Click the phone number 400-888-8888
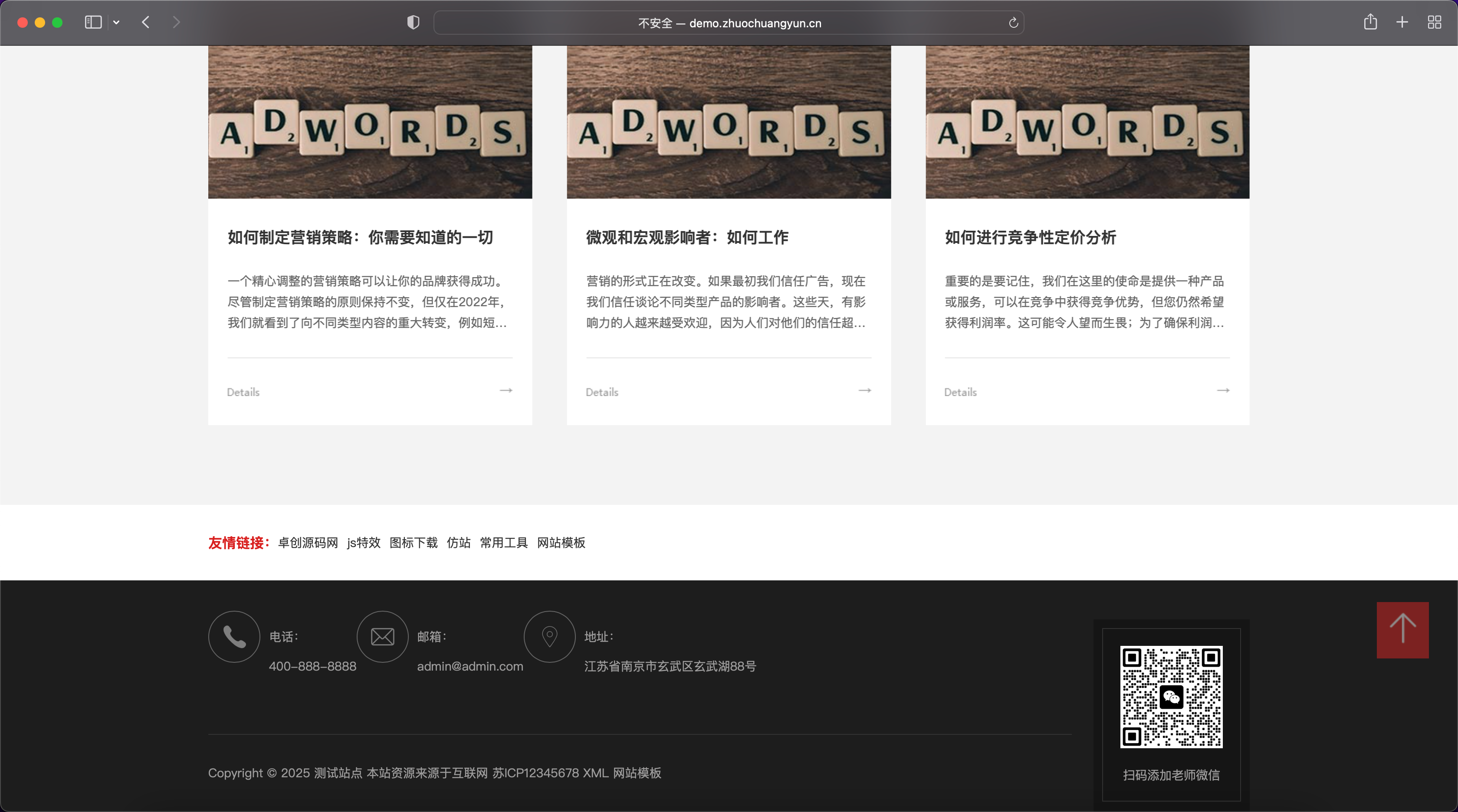1458x812 pixels. [x=312, y=667]
